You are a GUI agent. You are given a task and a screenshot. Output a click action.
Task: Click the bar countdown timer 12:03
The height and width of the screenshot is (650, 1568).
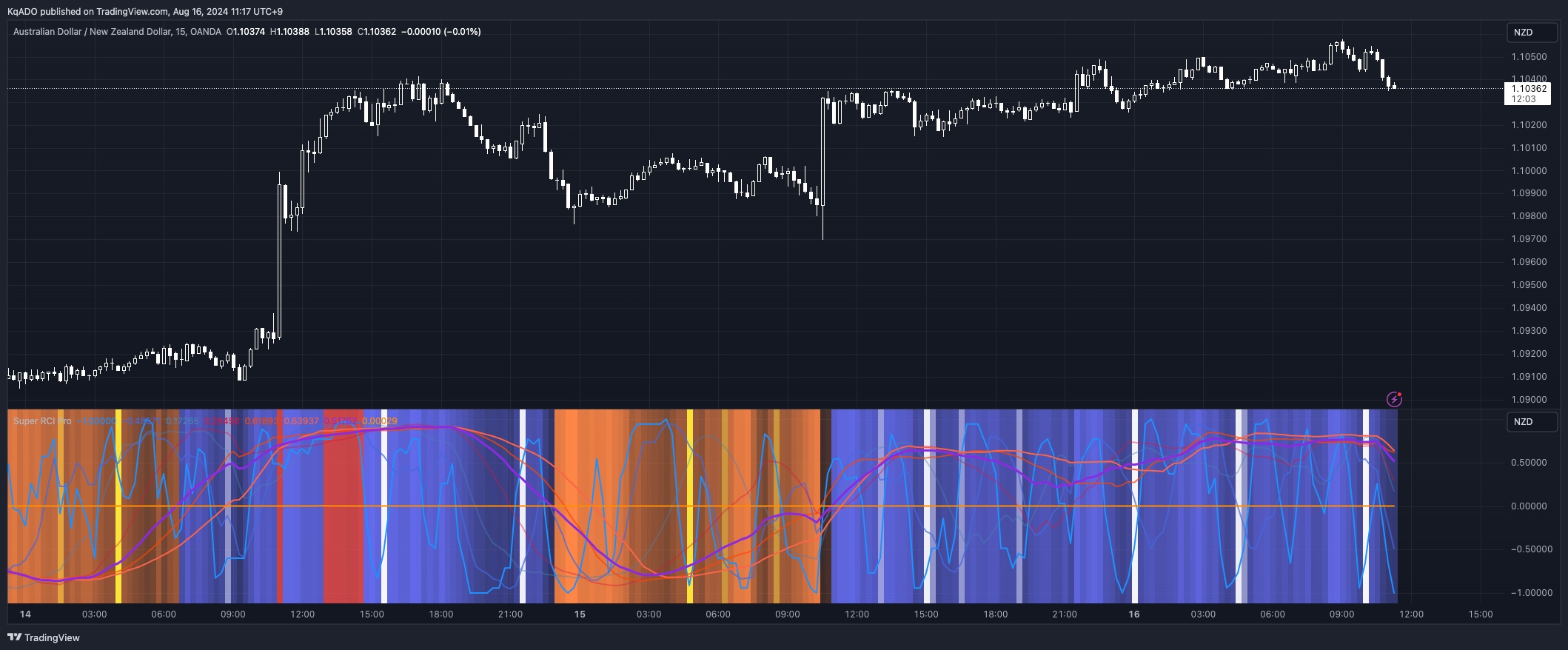[x=1524, y=99]
